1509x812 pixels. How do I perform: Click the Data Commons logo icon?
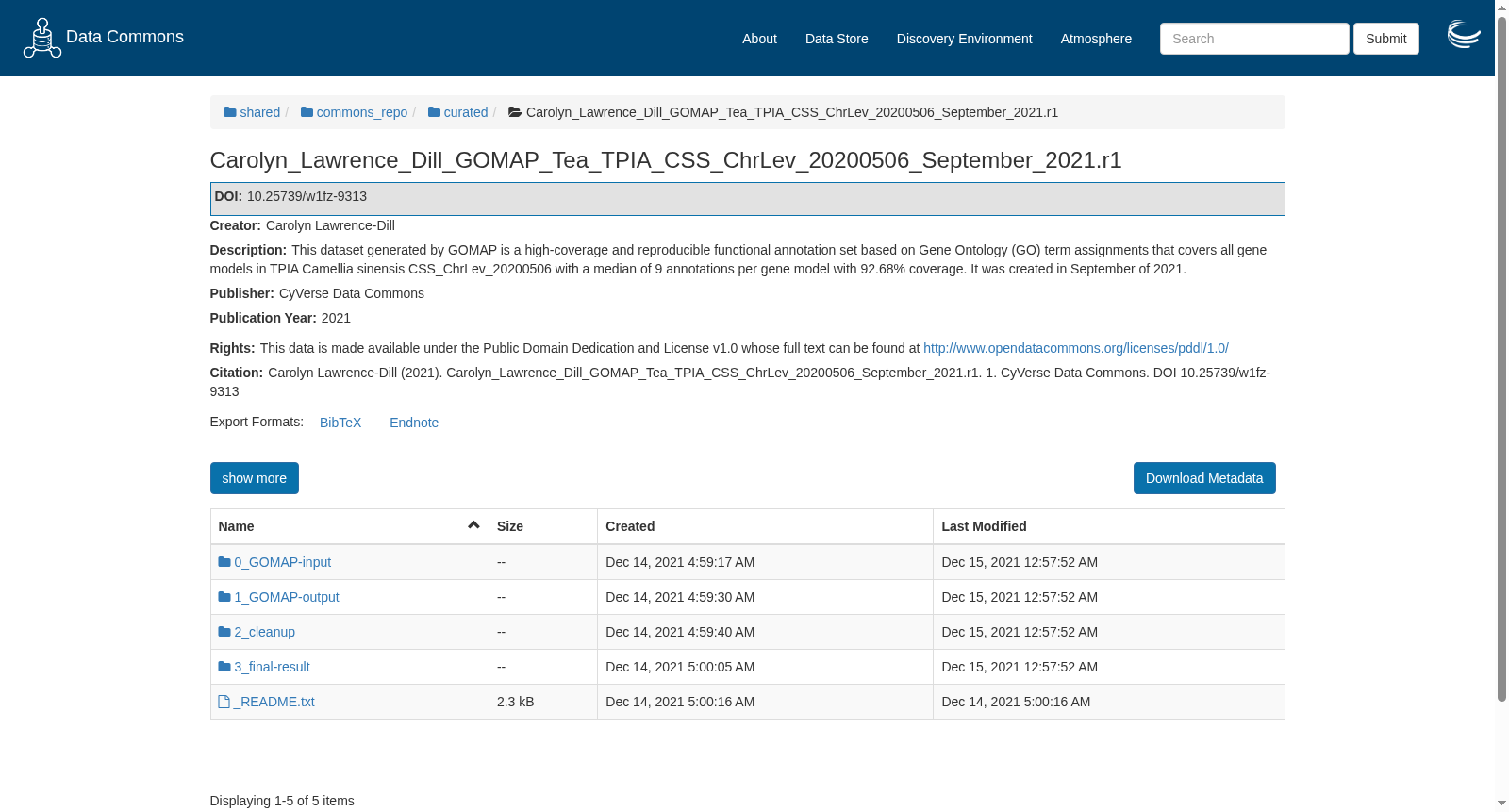tap(42, 38)
